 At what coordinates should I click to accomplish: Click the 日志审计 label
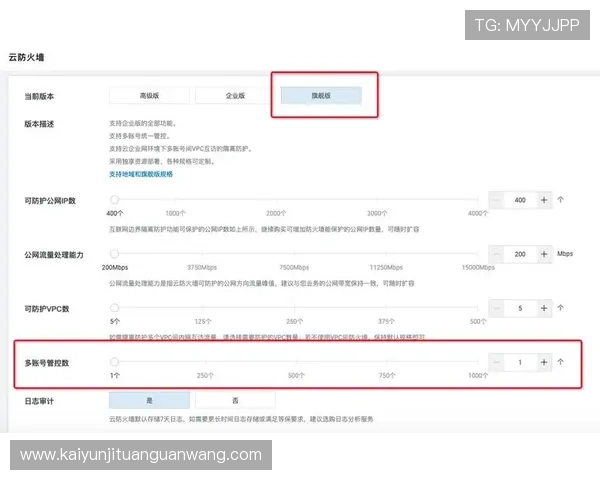(39, 401)
